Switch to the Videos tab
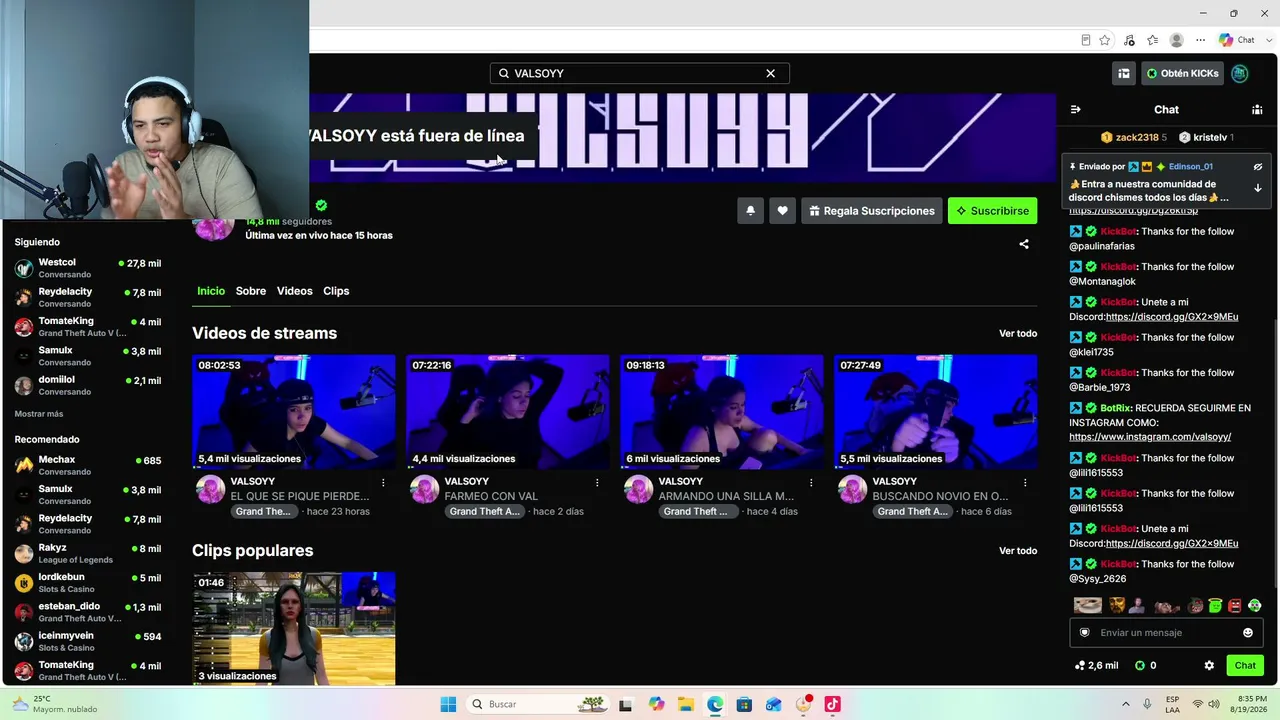The image size is (1280, 720). 295,291
